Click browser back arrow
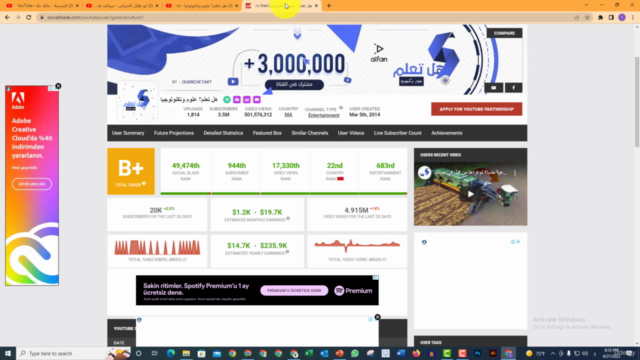640x360 pixels. pyautogui.click(x=7, y=18)
